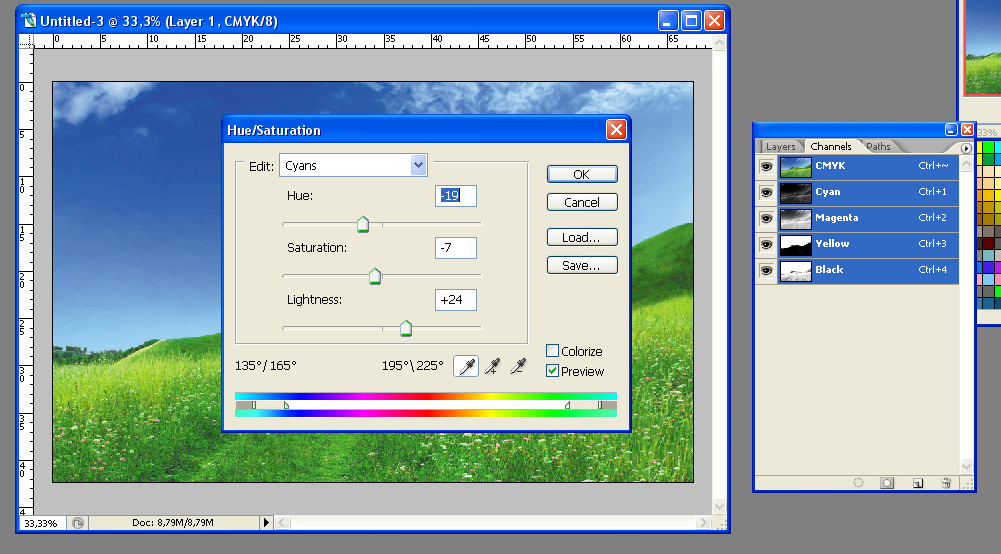Click the Lightness slider handle
Screen dimensions: 1001x554
tap(405, 328)
